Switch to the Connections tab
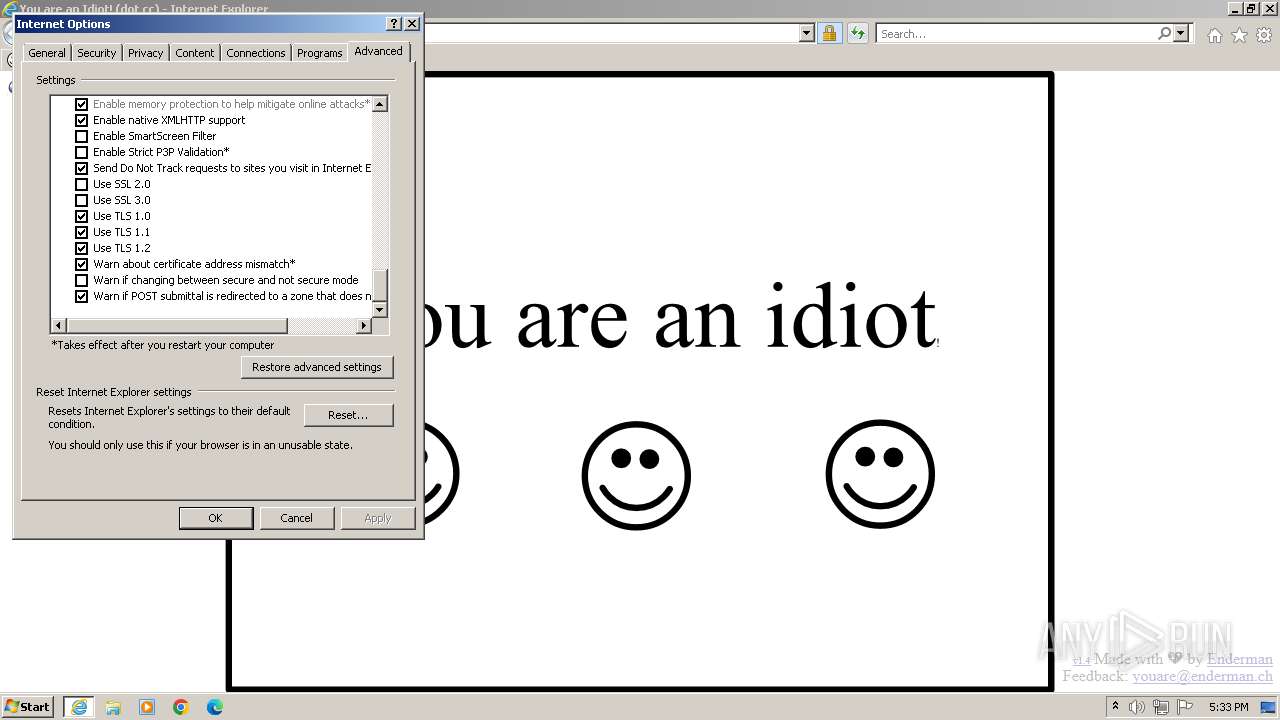The image size is (1280, 720). pyautogui.click(x=256, y=53)
